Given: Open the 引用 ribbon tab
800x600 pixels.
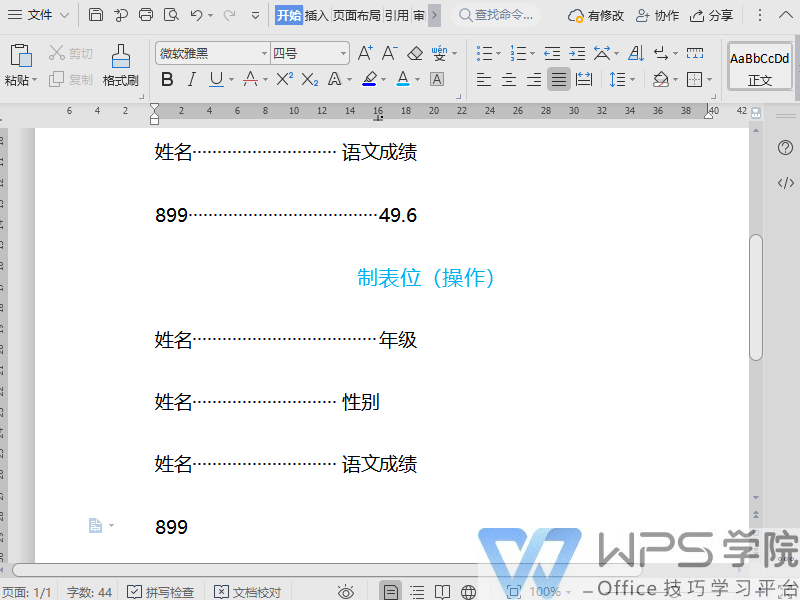Looking at the screenshot, I should [396, 15].
